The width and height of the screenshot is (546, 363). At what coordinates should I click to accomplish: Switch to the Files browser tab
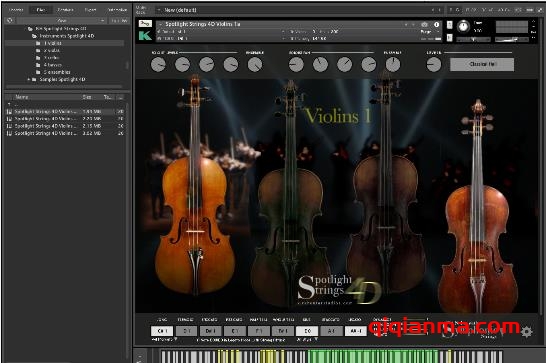pos(41,10)
